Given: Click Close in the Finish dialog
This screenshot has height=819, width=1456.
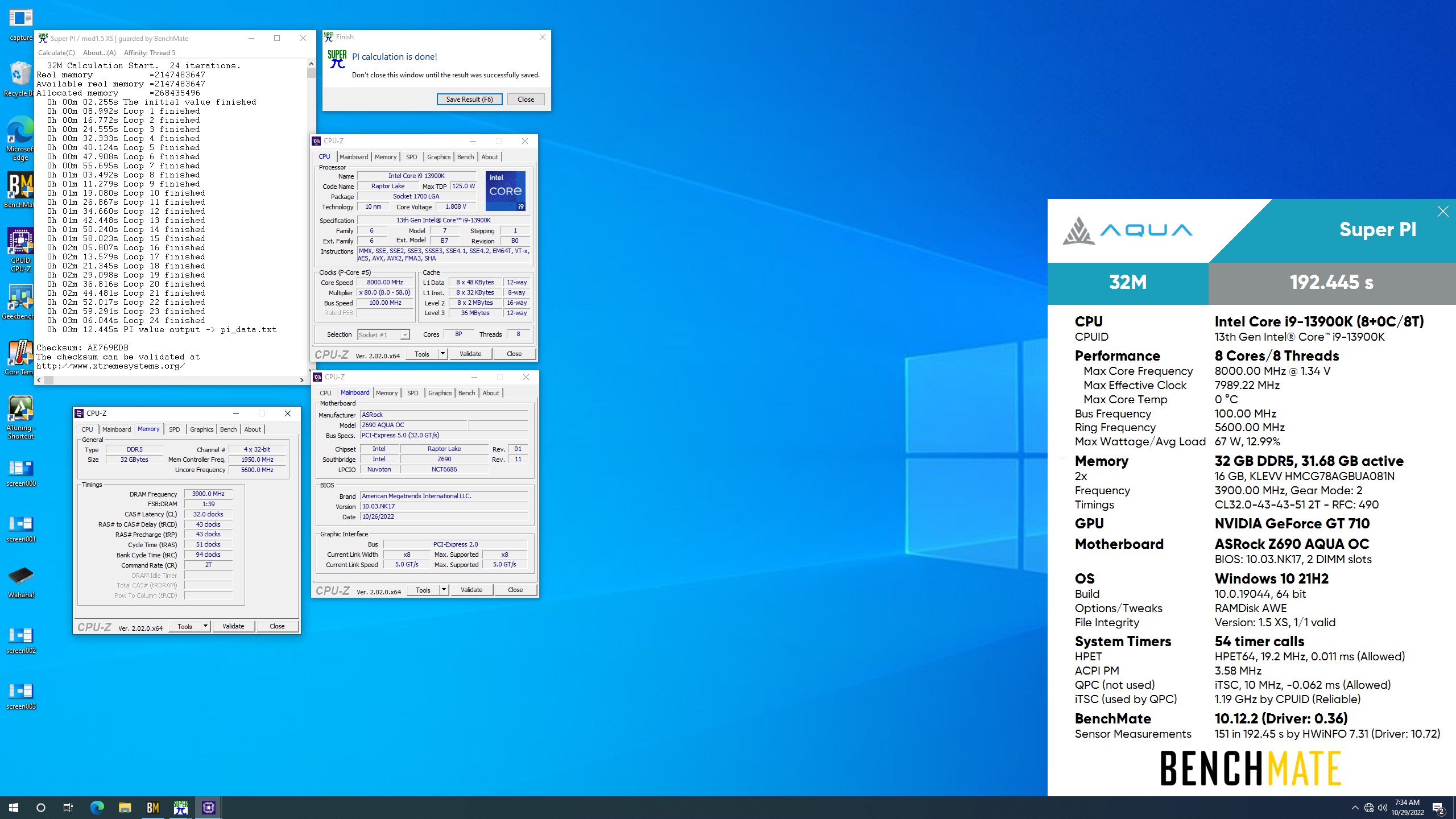Looking at the screenshot, I should click(x=526, y=100).
